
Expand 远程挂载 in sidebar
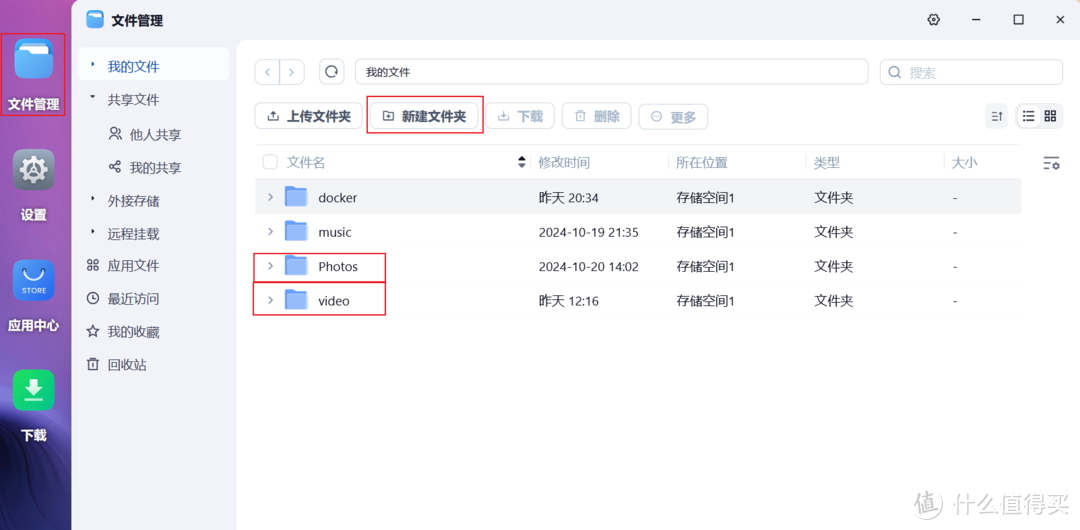click(x=92, y=232)
